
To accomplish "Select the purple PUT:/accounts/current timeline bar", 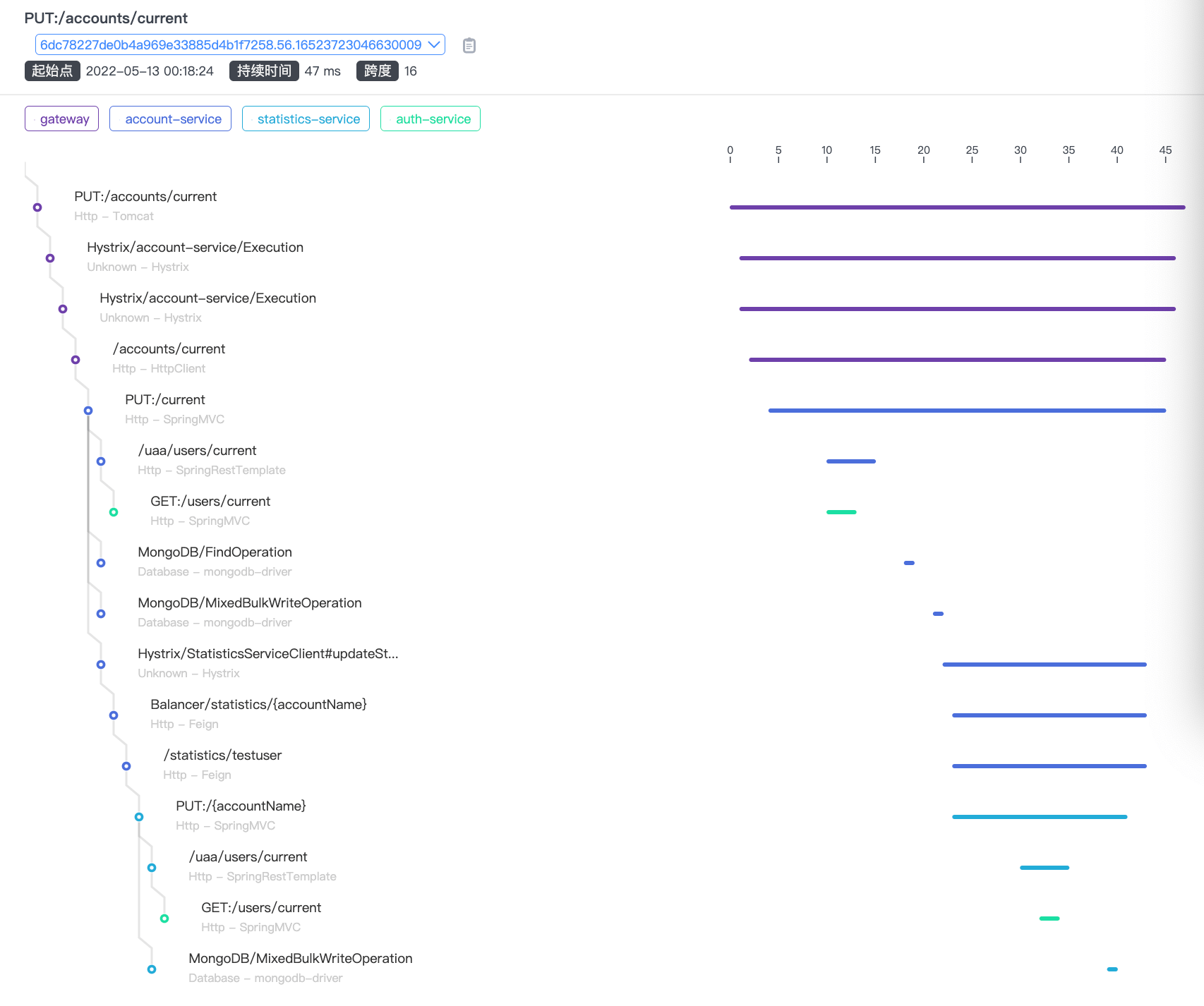I will pos(957,207).
